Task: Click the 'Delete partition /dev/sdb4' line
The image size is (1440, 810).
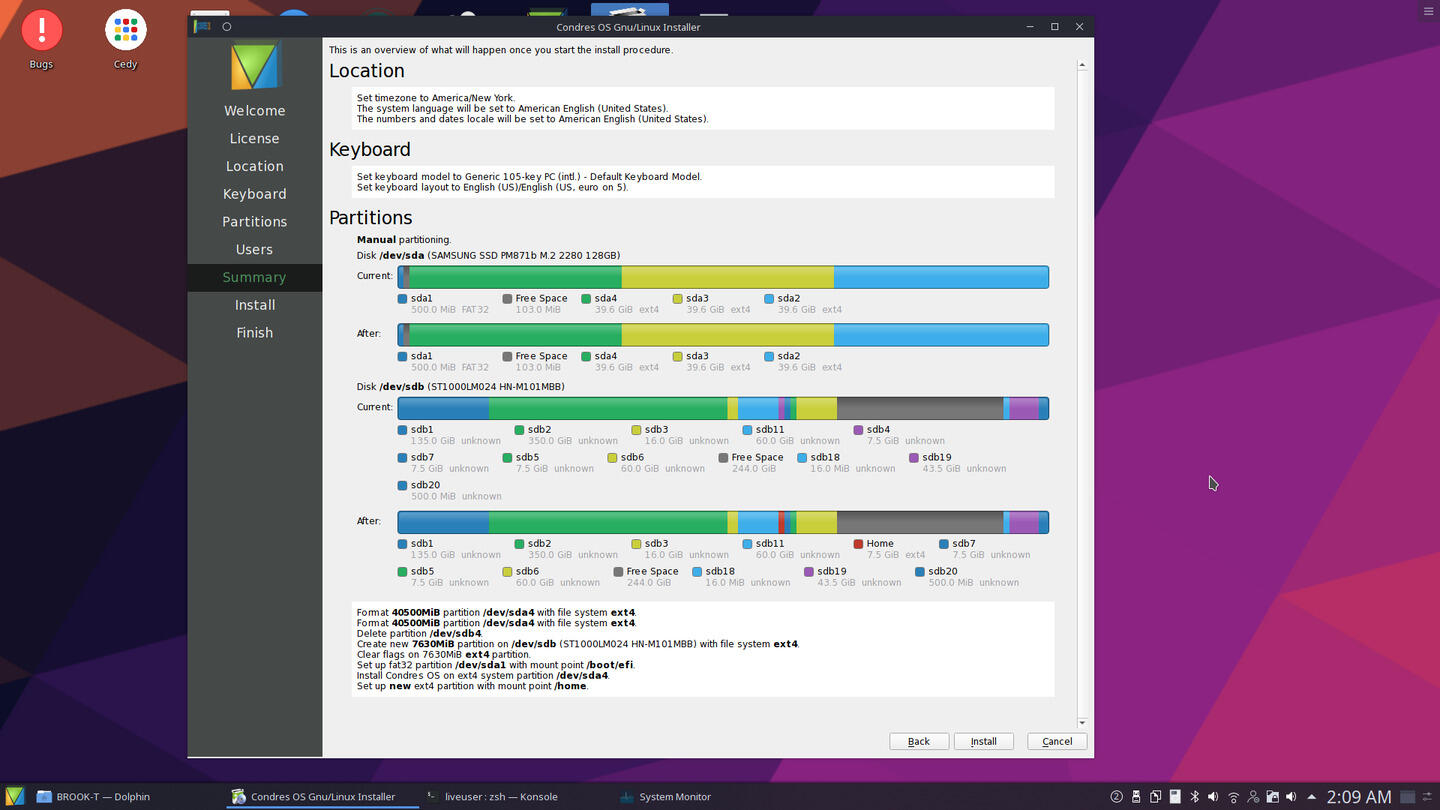Action: (419, 633)
